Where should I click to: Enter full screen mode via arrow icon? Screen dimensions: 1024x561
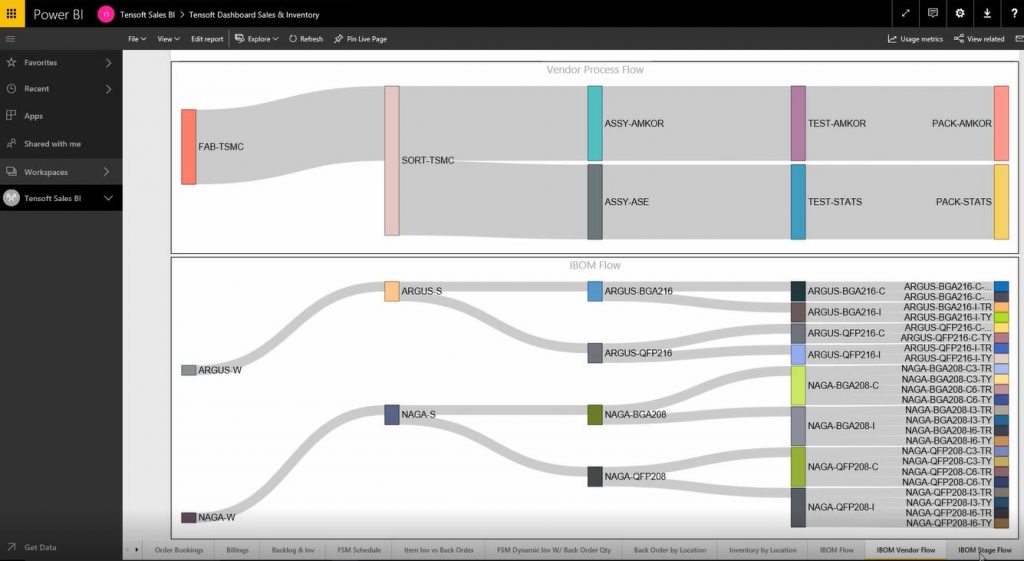pos(906,13)
